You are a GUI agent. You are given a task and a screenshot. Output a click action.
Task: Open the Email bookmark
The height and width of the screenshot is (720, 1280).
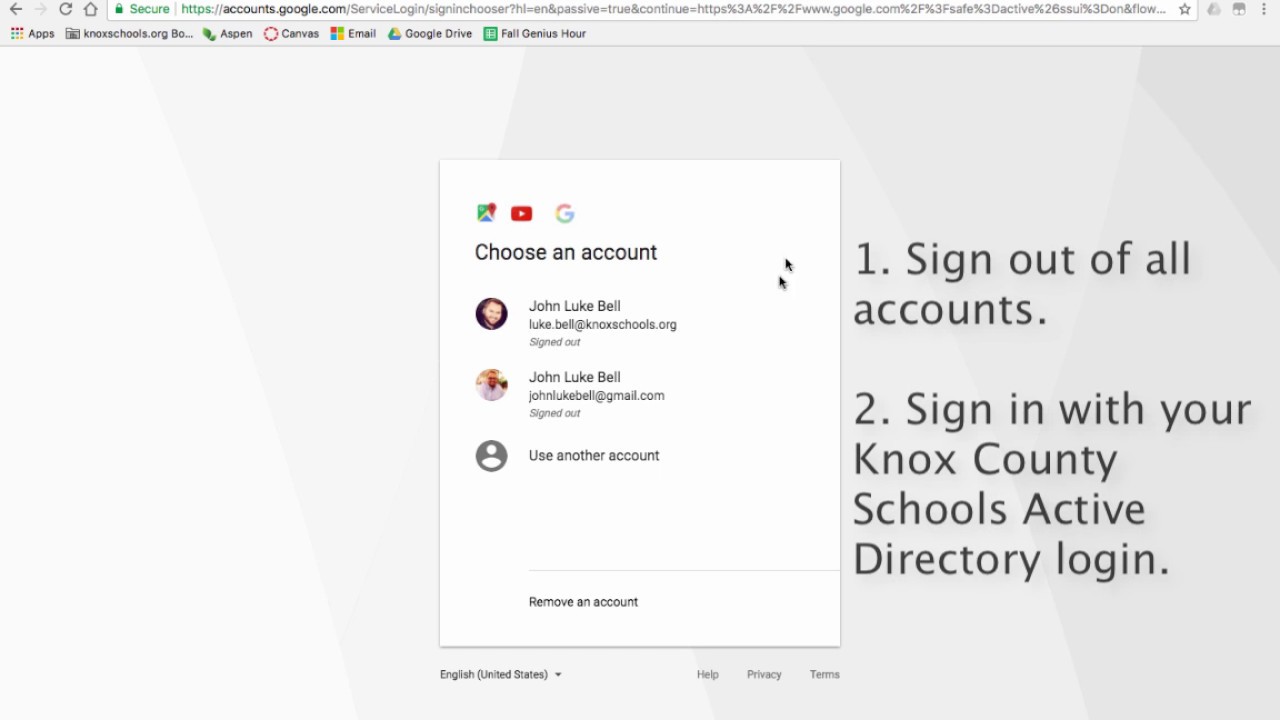[353, 33]
